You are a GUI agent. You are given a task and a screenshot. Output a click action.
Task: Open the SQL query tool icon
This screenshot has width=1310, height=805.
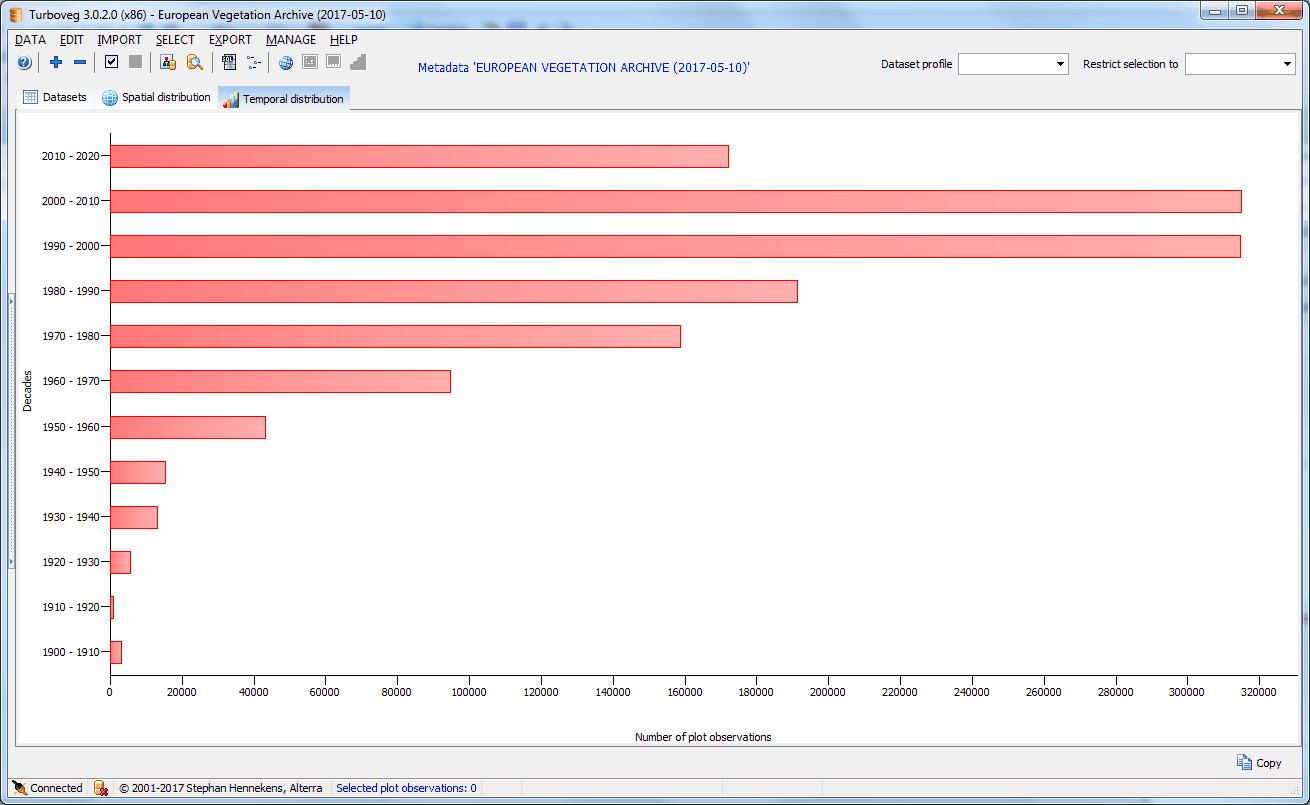click(229, 63)
